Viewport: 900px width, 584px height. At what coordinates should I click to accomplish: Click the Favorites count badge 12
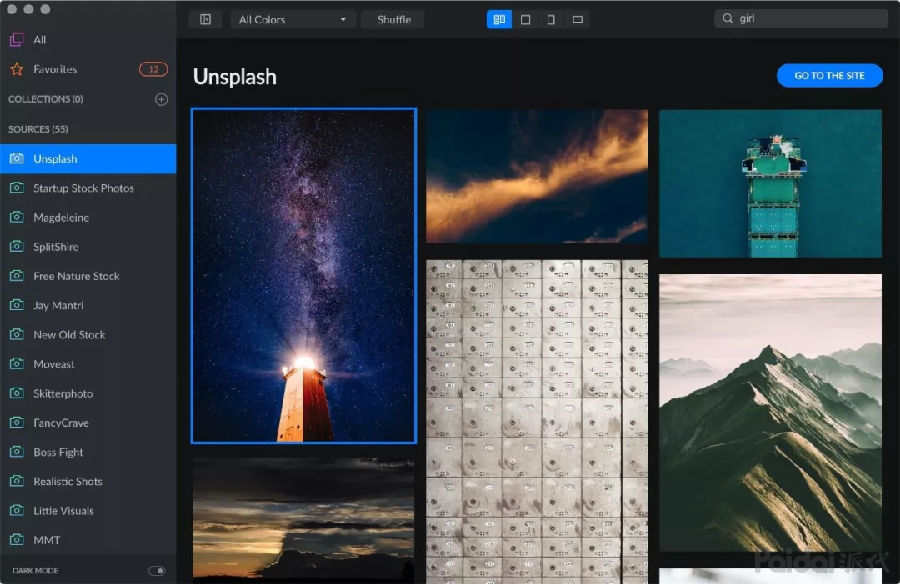click(153, 69)
